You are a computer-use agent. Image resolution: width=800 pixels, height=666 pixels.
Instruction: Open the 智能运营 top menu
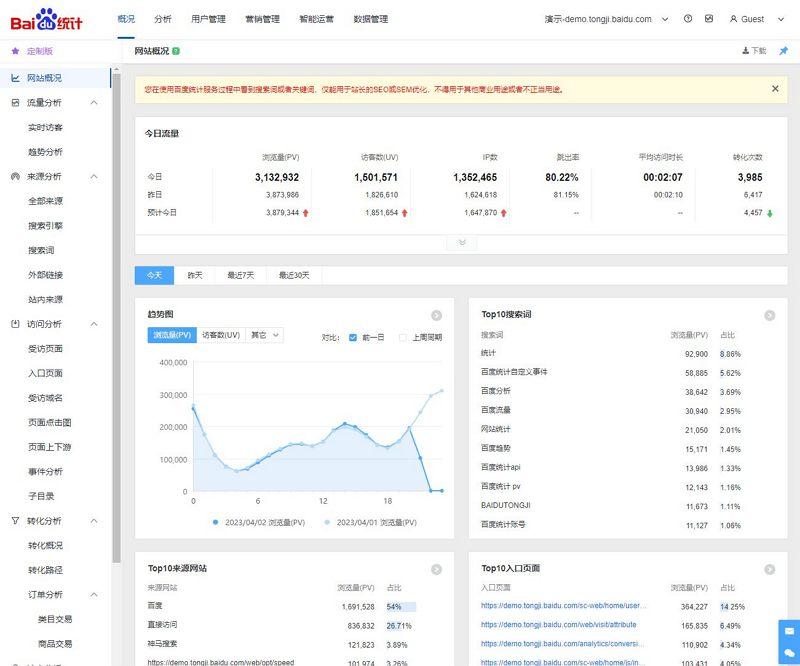(x=316, y=19)
